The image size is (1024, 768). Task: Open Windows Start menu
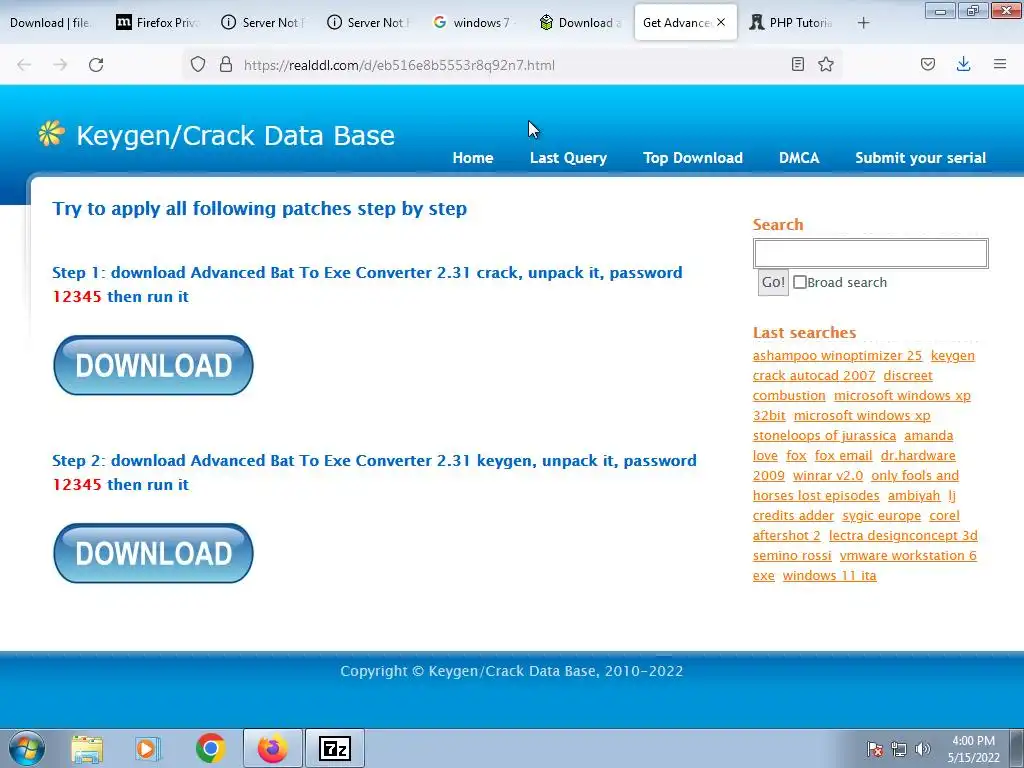pos(27,748)
